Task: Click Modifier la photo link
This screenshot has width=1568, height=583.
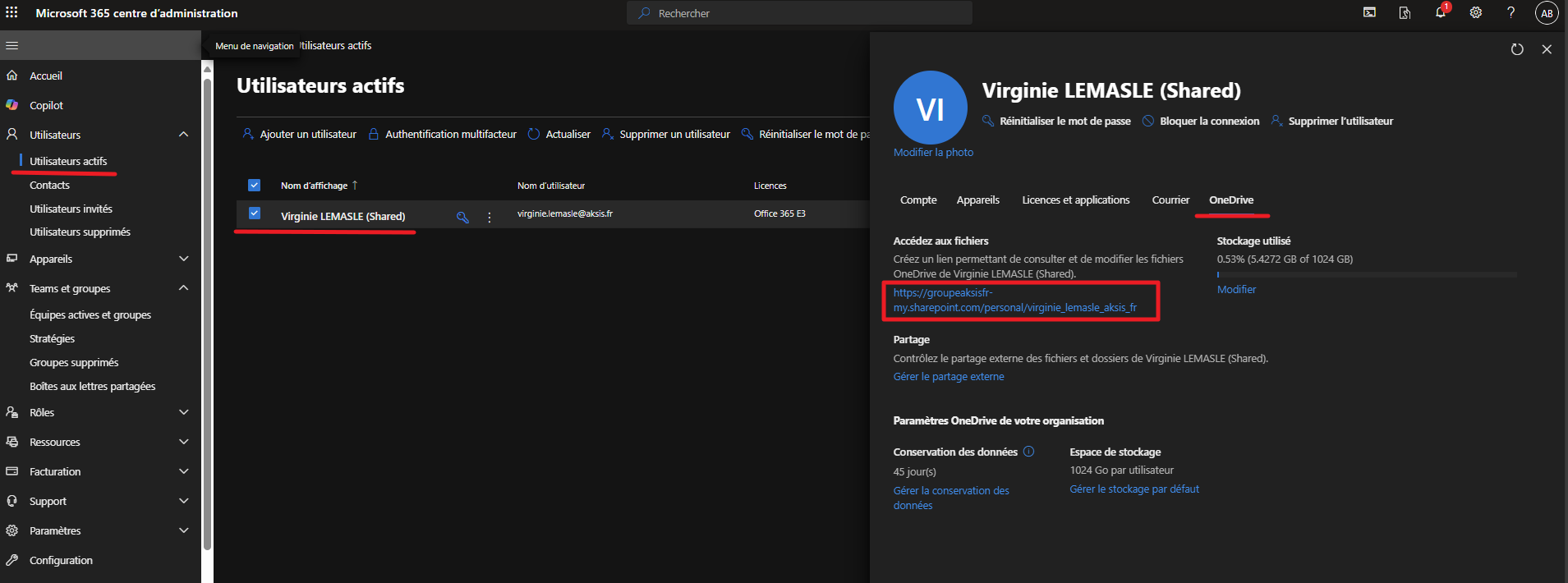Action: (x=933, y=152)
